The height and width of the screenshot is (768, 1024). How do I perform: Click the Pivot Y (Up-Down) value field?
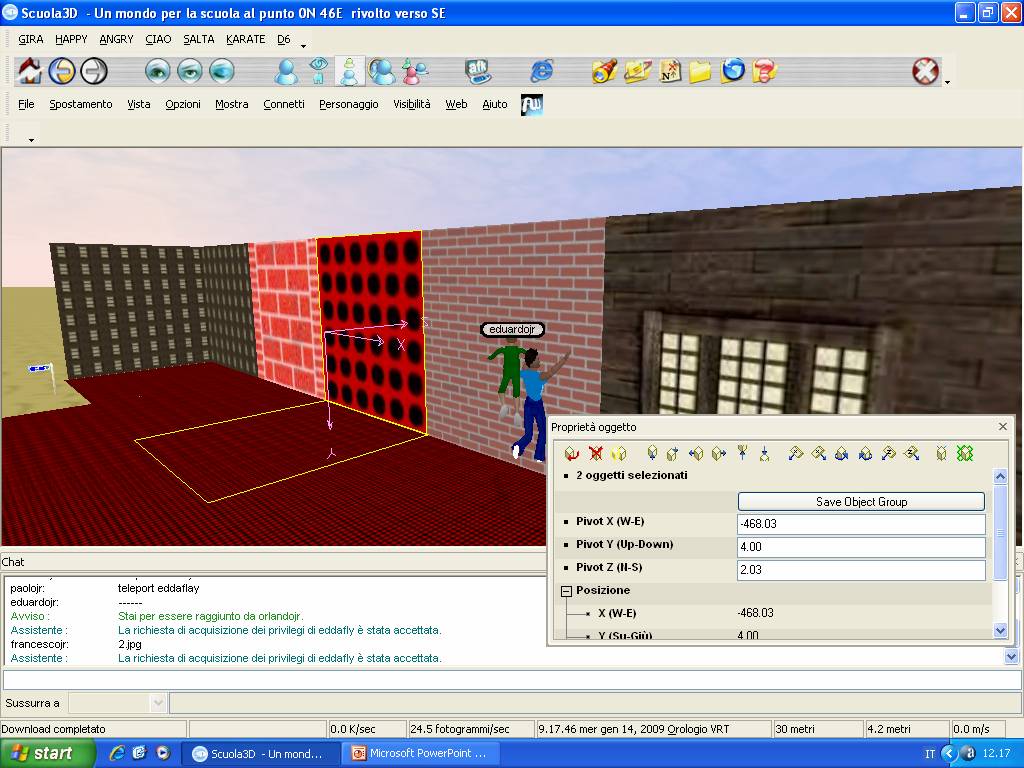tap(861, 547)
